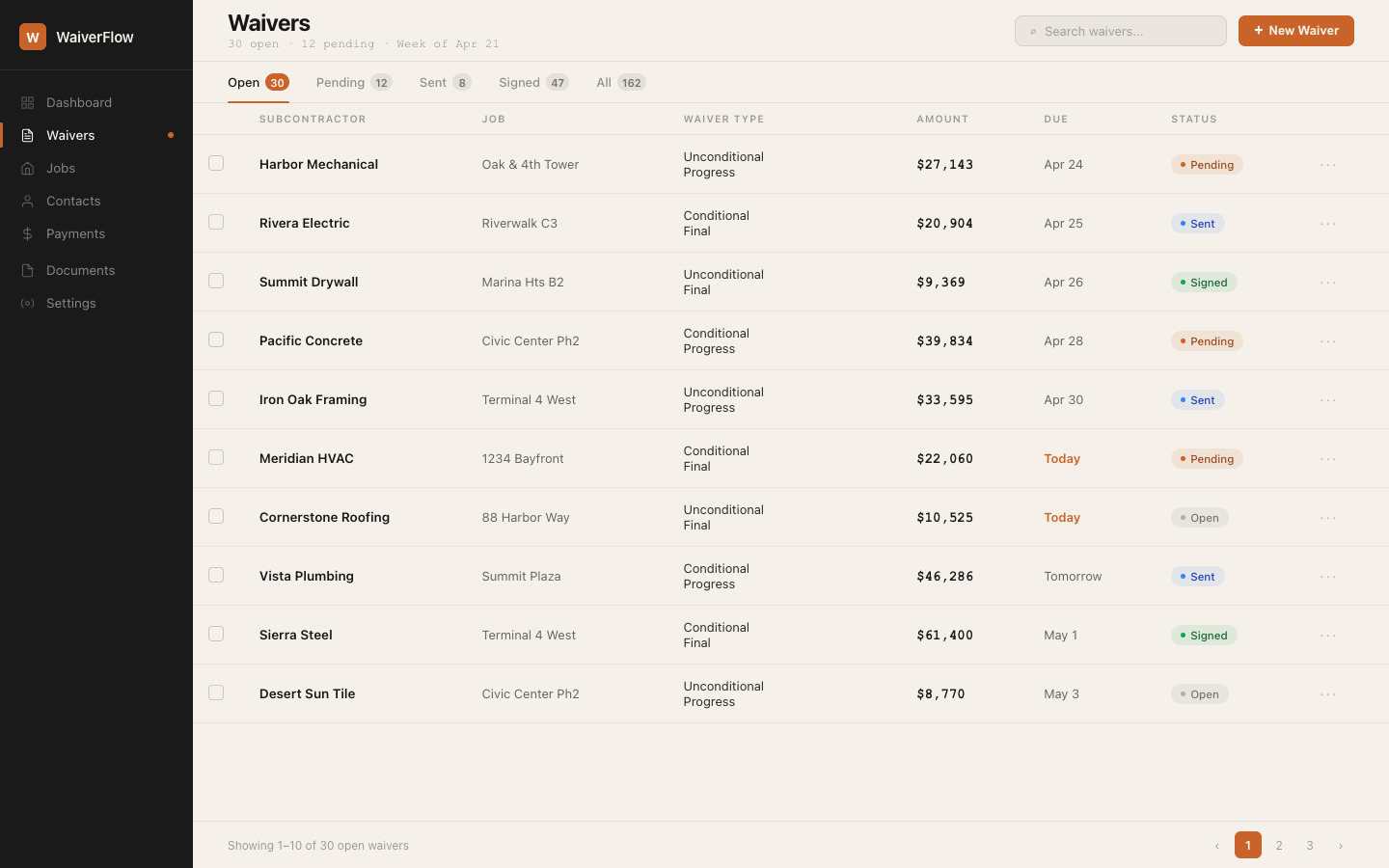Click the Summit Plaza job cell
1389x868 pixels.
(522, 577)
